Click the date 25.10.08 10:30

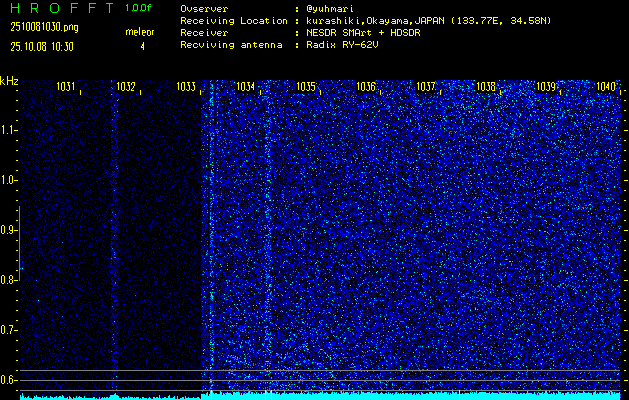click(42, 47)
